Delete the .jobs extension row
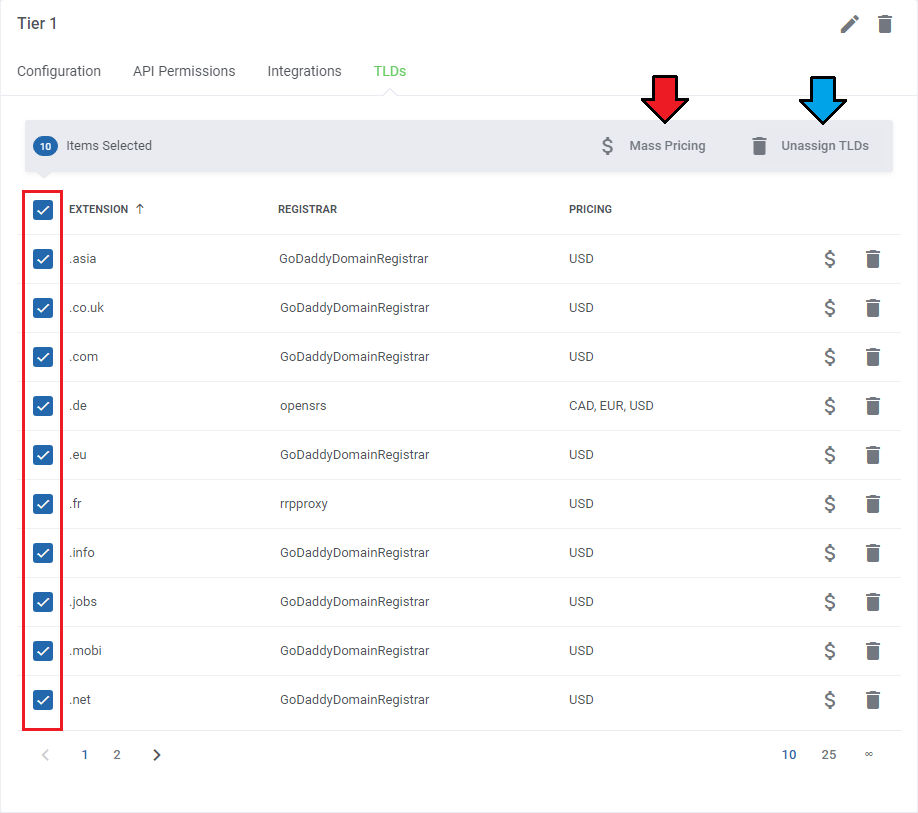Viewport: 918px width, 813px height. click(872, 602)
